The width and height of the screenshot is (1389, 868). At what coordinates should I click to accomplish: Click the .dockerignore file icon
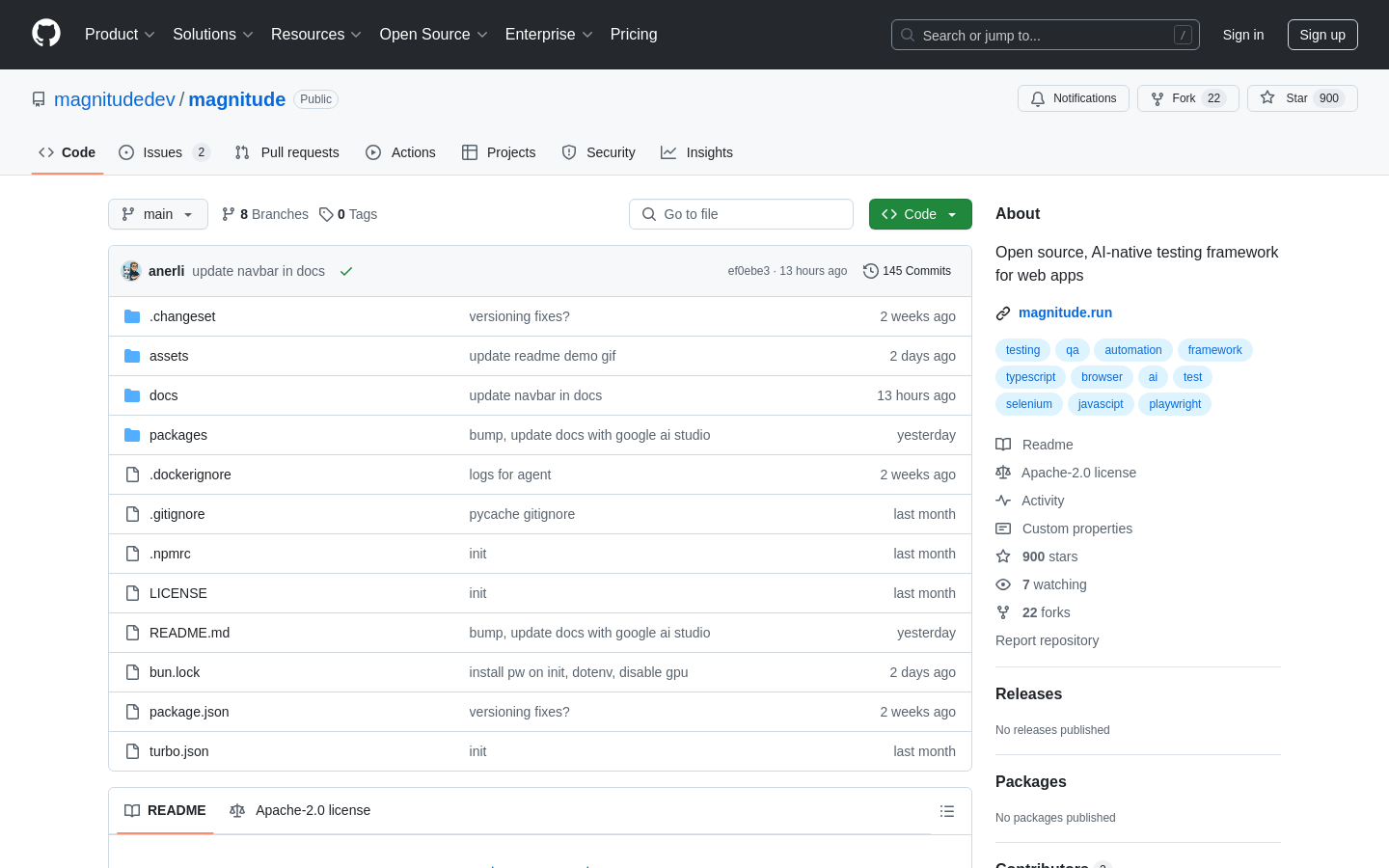pyautogui.click(x=132, y=475)
